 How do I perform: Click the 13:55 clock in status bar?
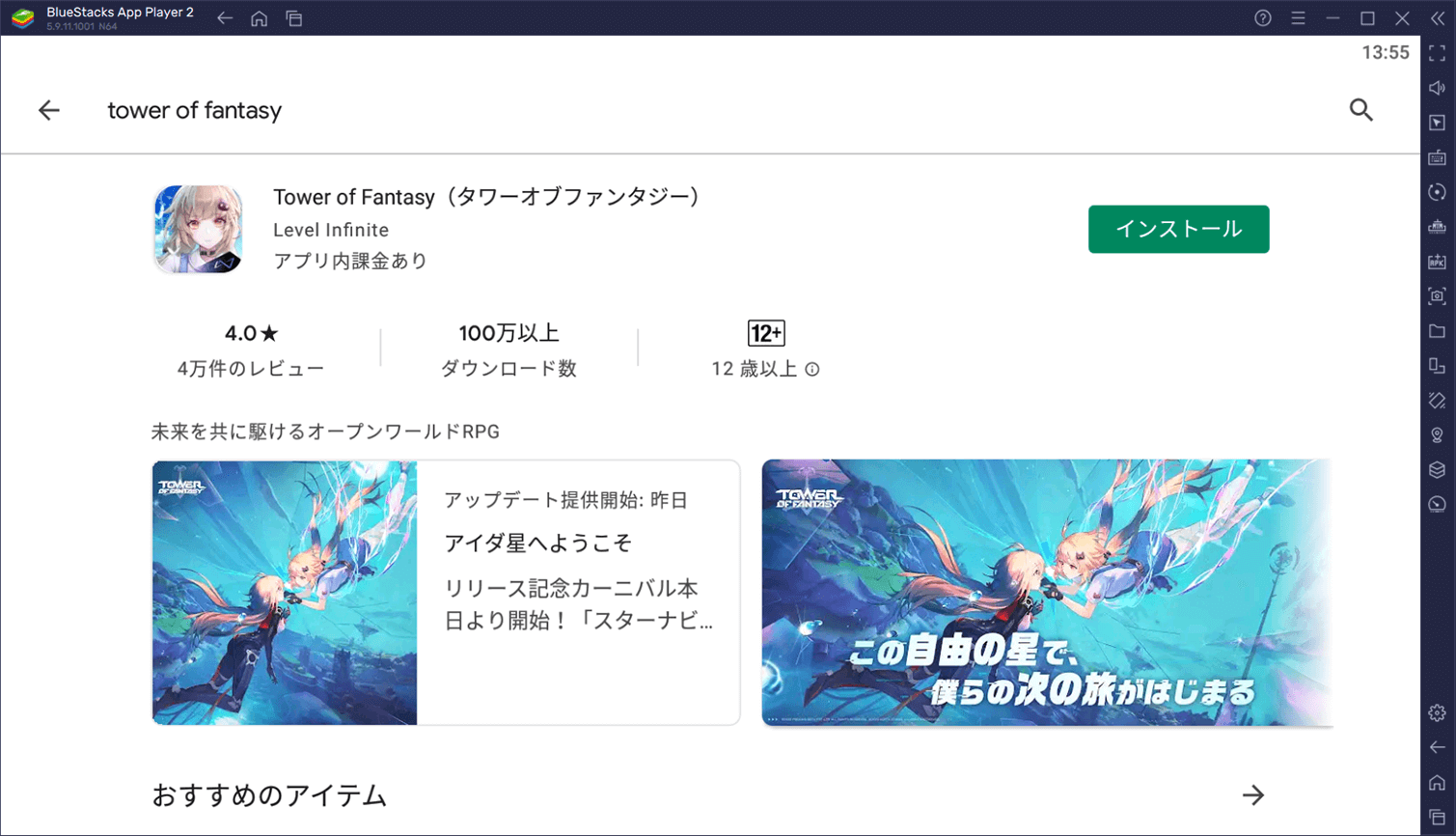coord(1386,53)
